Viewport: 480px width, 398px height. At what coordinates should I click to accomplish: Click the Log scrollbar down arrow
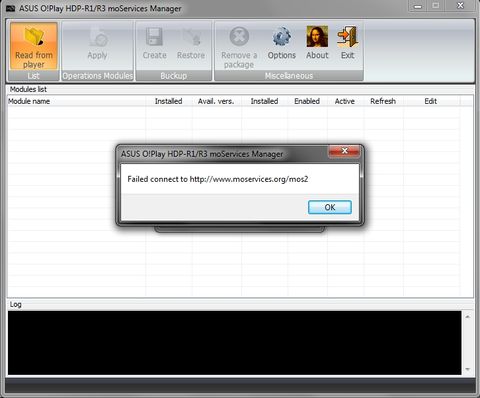(x=468, y=369)
